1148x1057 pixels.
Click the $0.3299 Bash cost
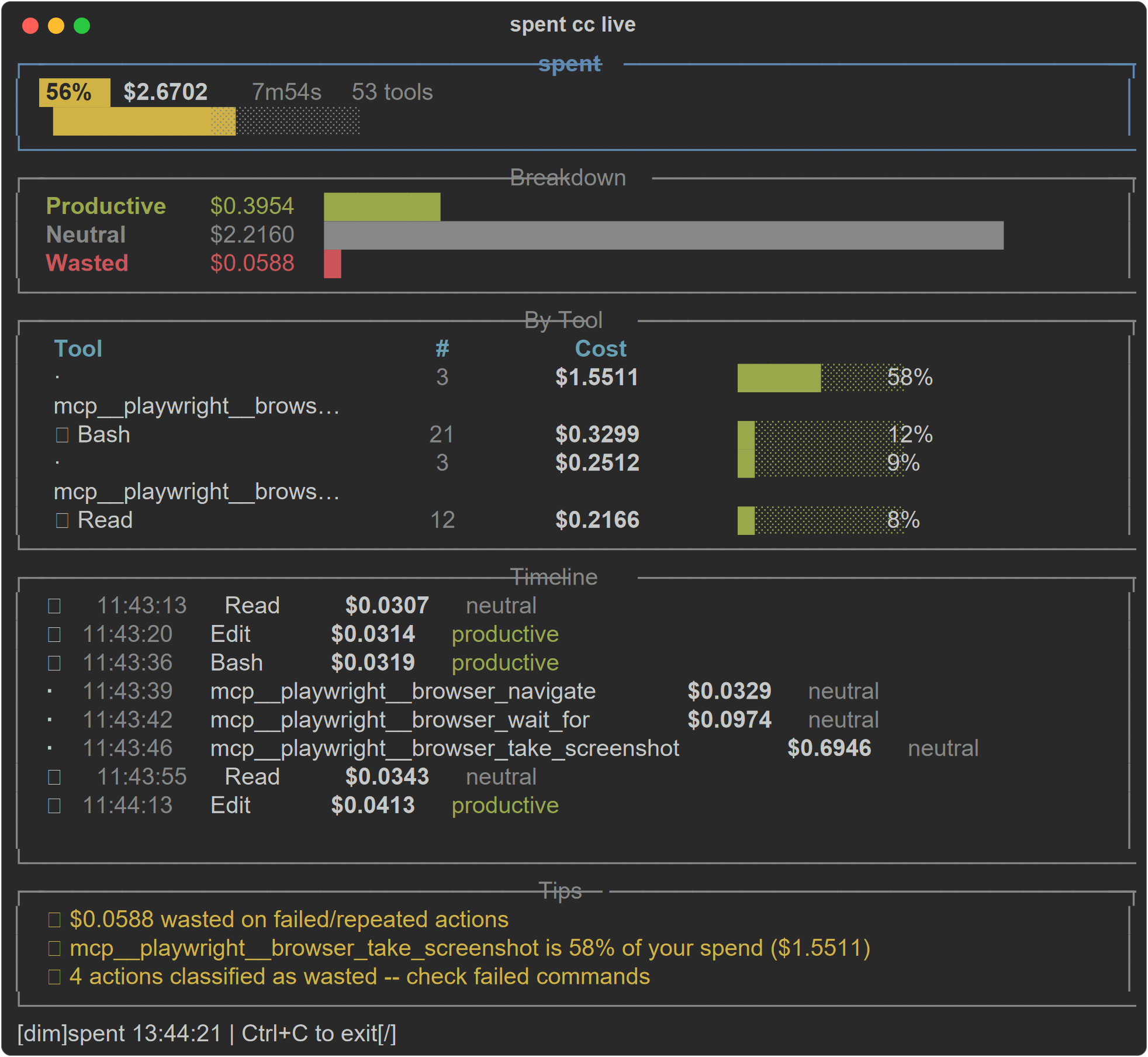pyautogui.click(x=597, y=435)
